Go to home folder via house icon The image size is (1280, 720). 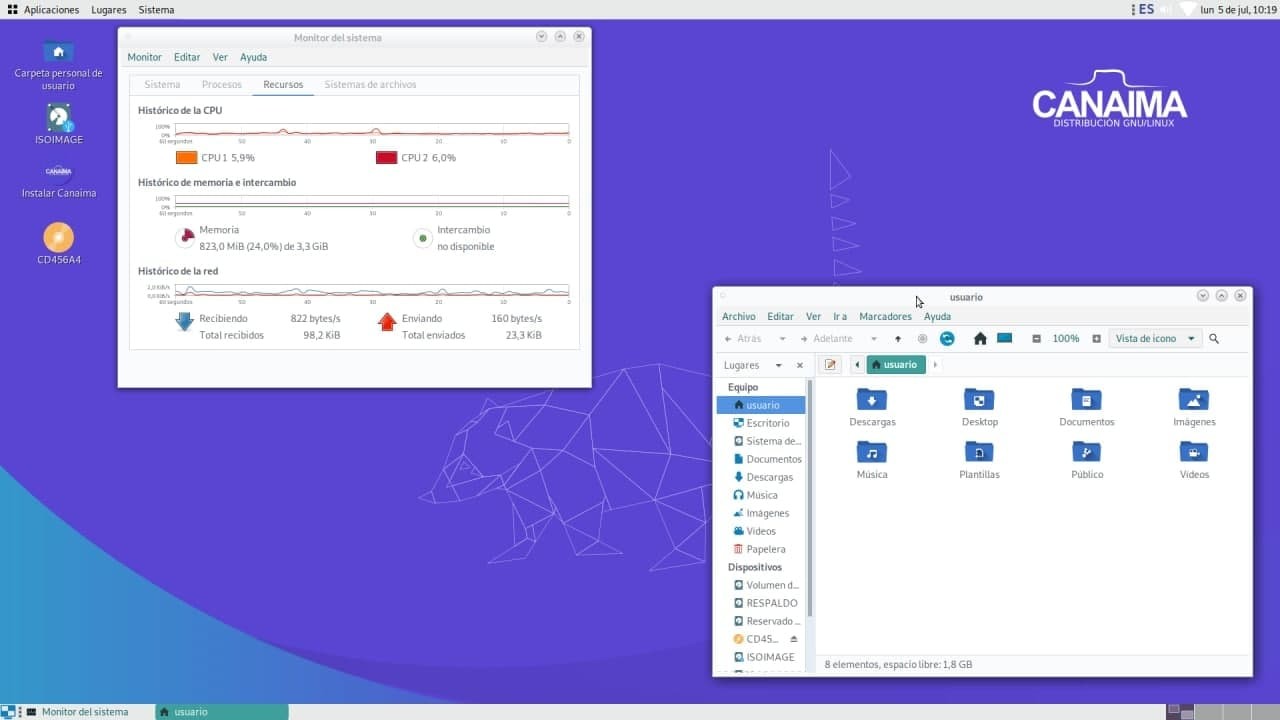[980, 339]
